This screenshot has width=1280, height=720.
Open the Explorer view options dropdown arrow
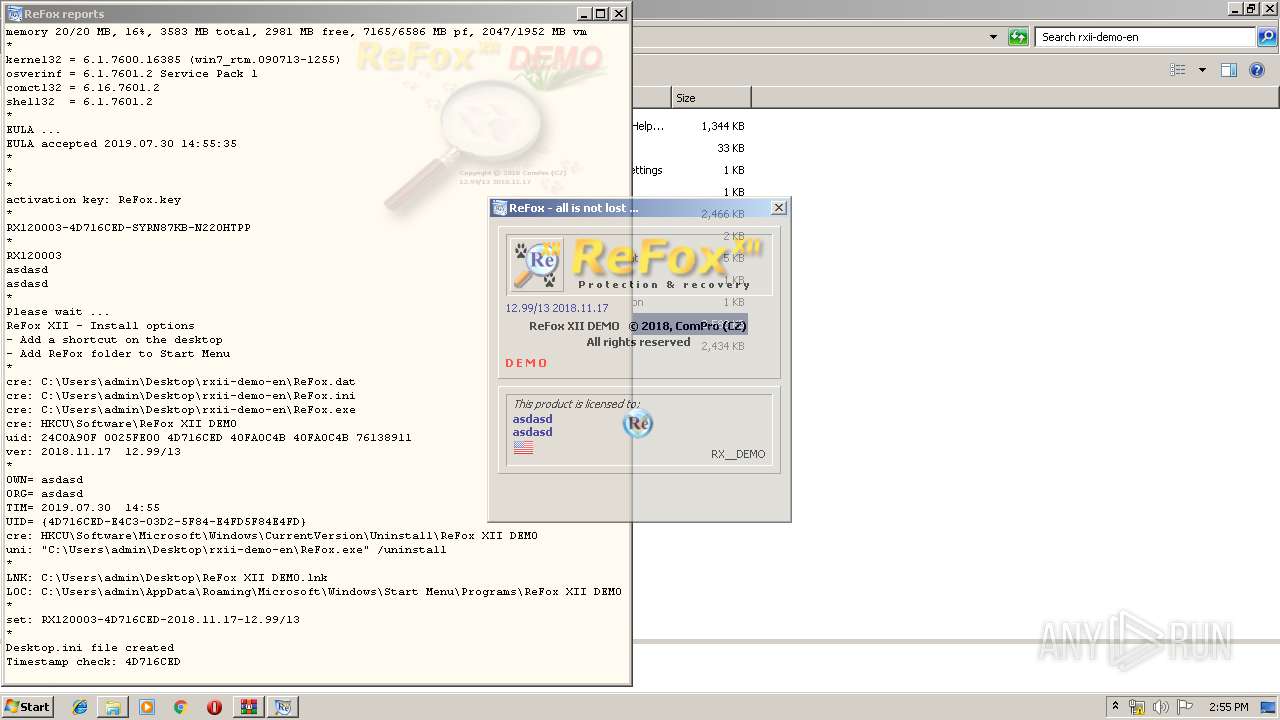[1202, 70]
